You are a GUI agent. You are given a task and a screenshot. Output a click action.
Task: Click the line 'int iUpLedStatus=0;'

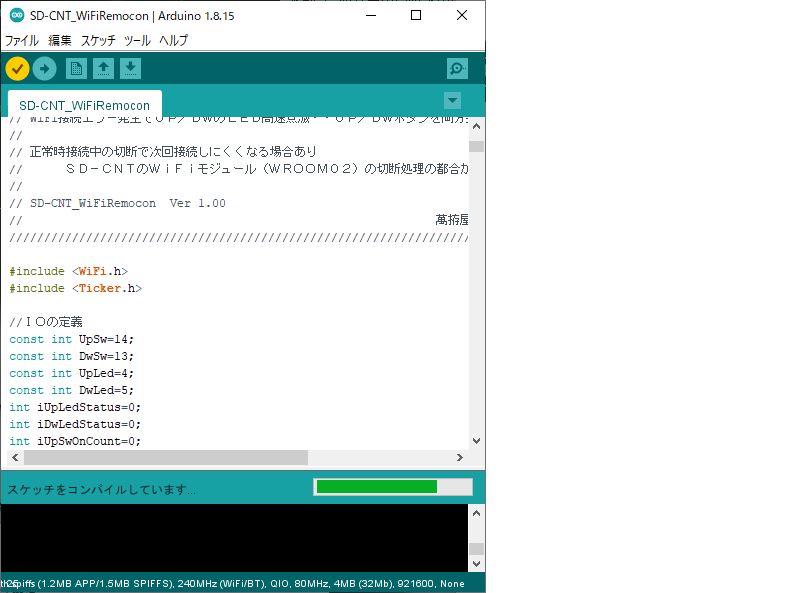tap(75, 408)
